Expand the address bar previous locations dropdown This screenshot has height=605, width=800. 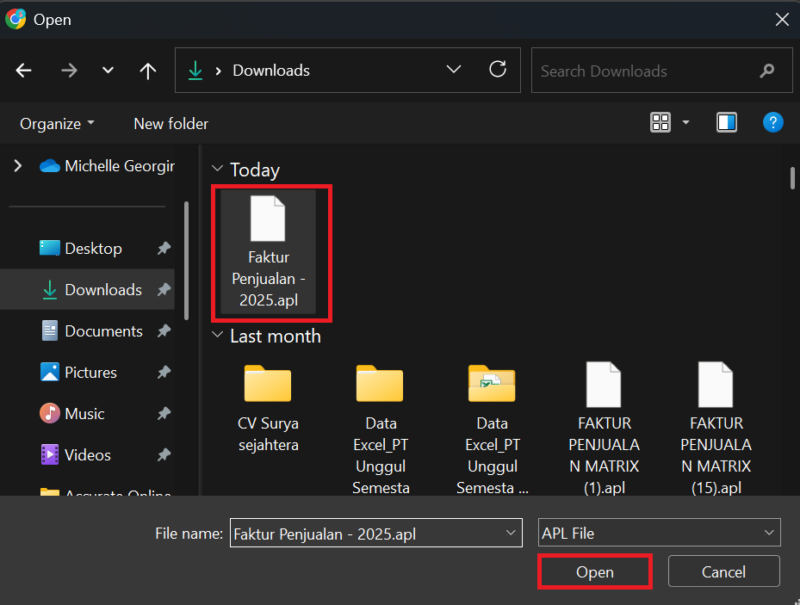click(x=454, y=70)
